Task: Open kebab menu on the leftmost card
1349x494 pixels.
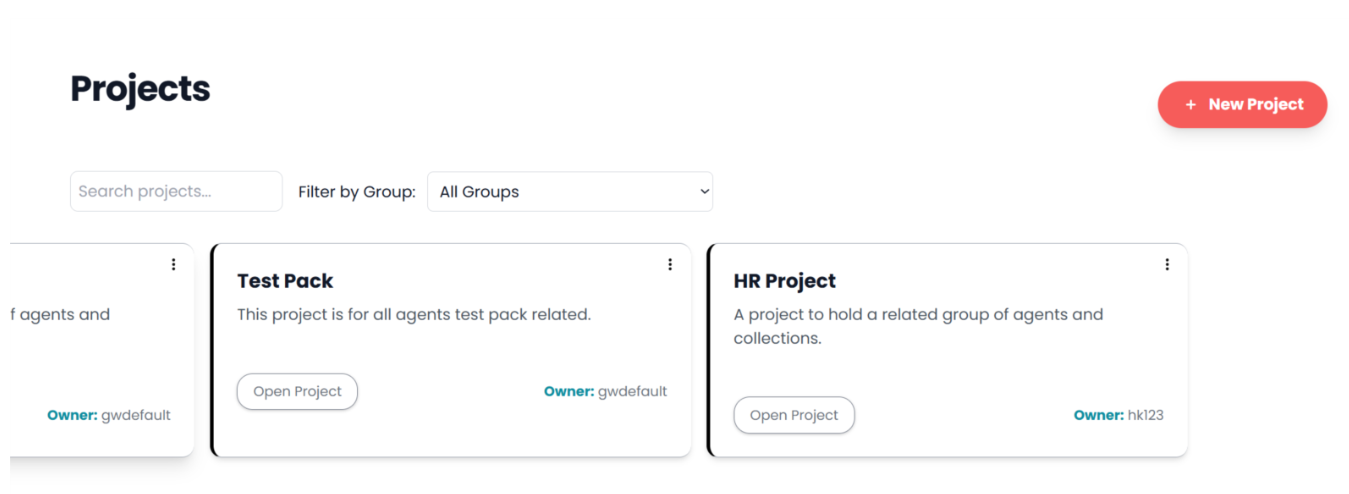Action: 173,265
